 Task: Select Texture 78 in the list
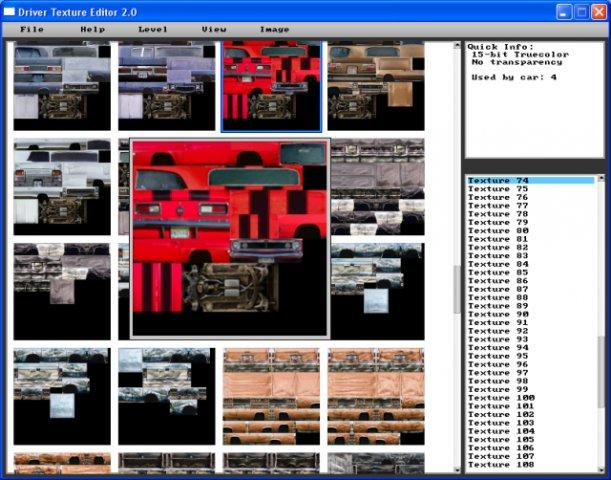[x=531, y=214]
